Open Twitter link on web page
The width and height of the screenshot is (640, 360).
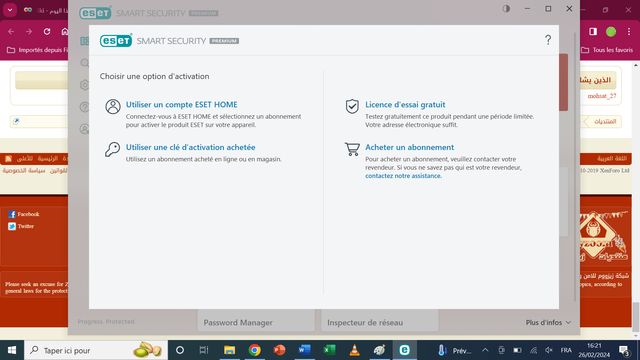click(21, 226)
